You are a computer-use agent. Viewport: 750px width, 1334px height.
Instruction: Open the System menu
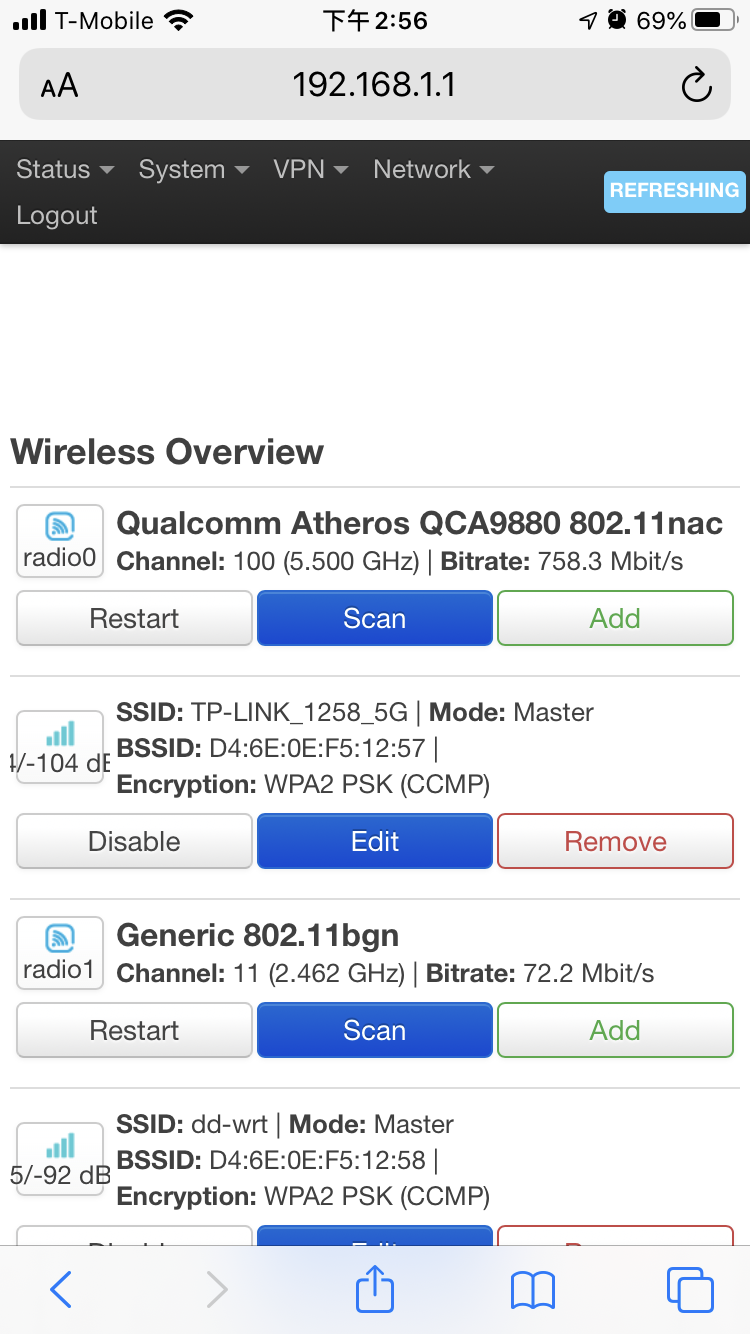click(193, 169)
